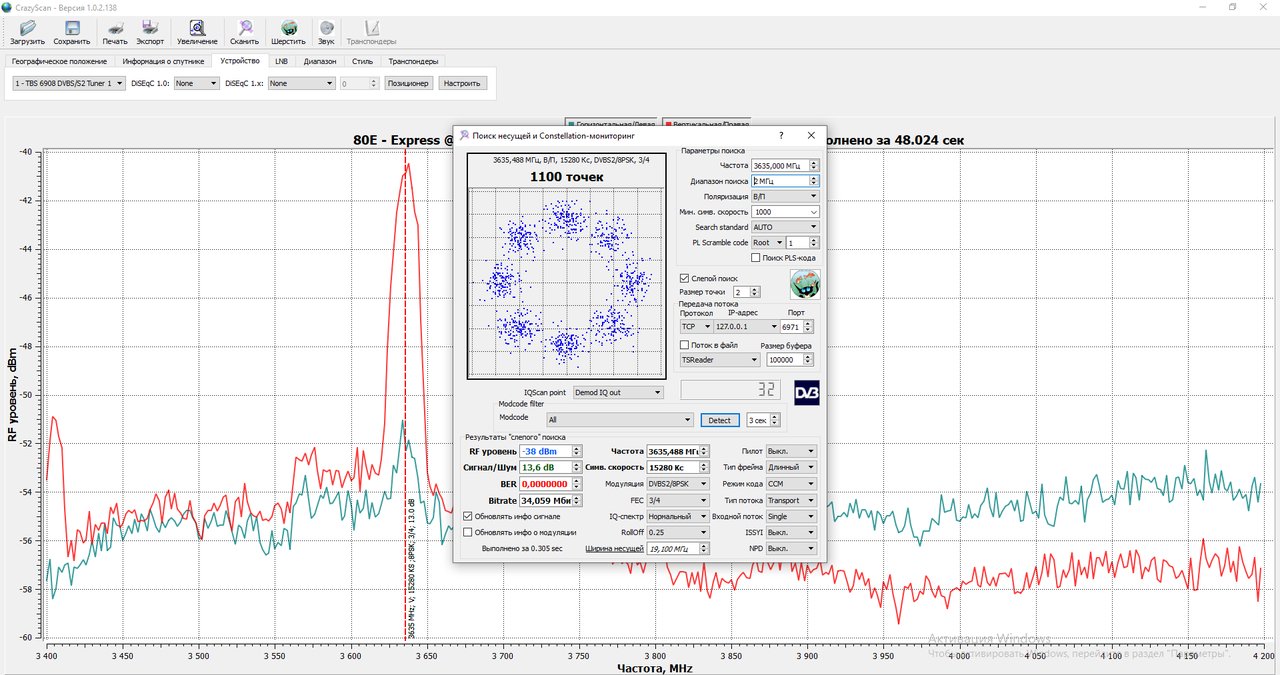
Task: Open the PL Scramble code Root dropdown
Action: point(766,243)
